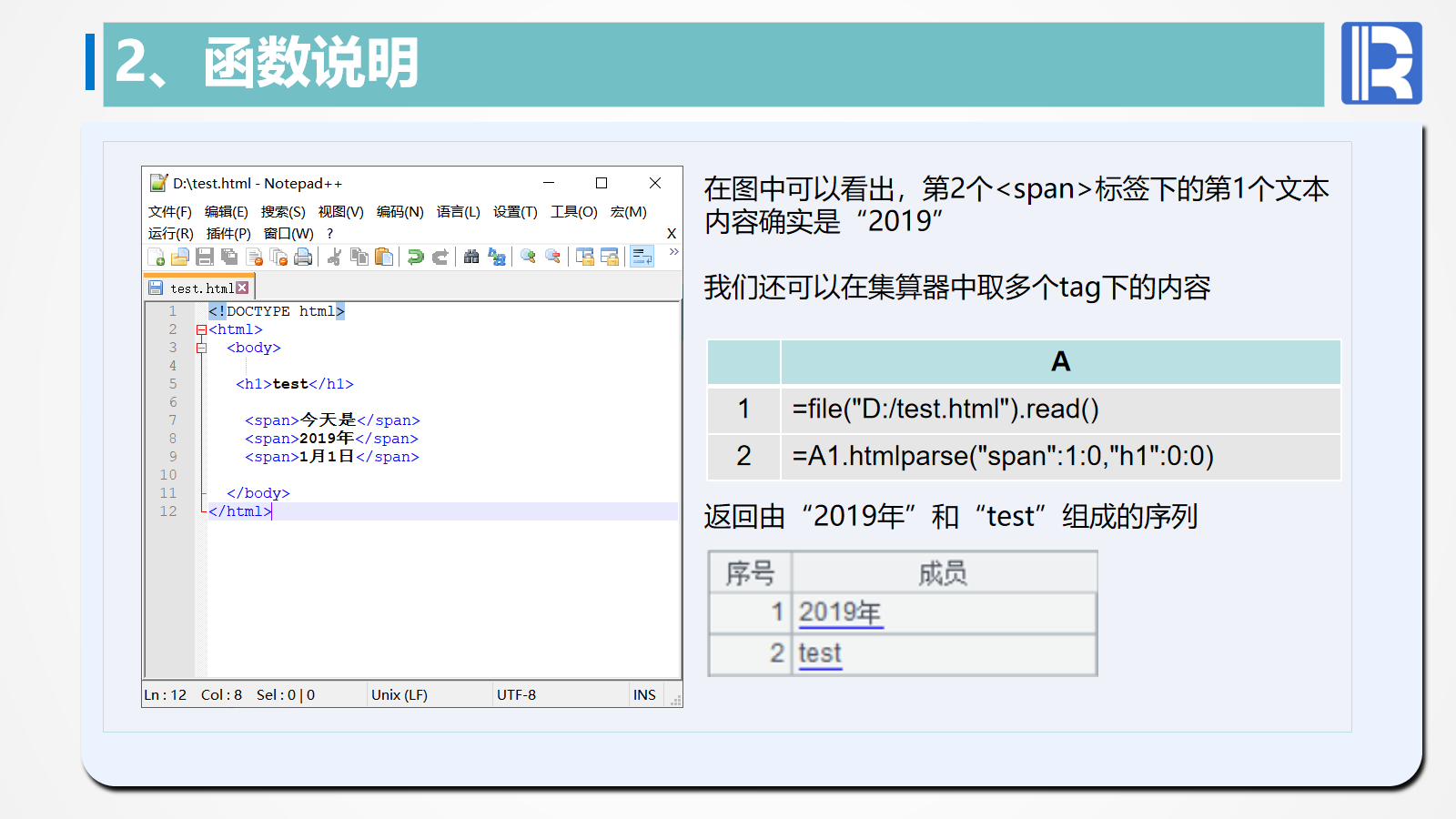Click the New file toolbar icon

(156, 258)
